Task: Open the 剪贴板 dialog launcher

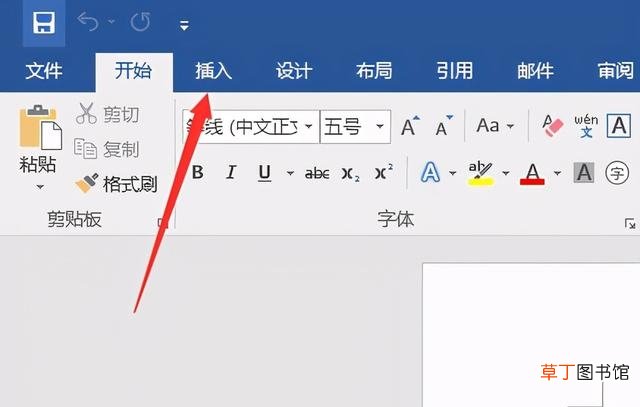Action: pos(162,222)
